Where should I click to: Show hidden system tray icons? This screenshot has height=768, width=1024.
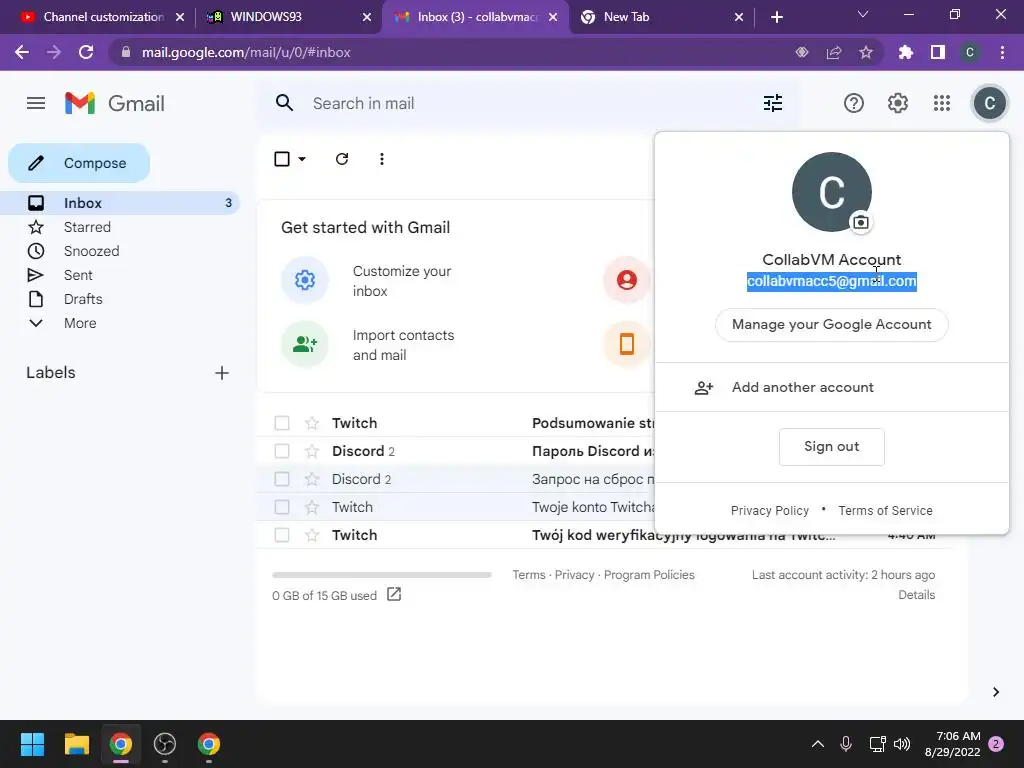[817, 744]
